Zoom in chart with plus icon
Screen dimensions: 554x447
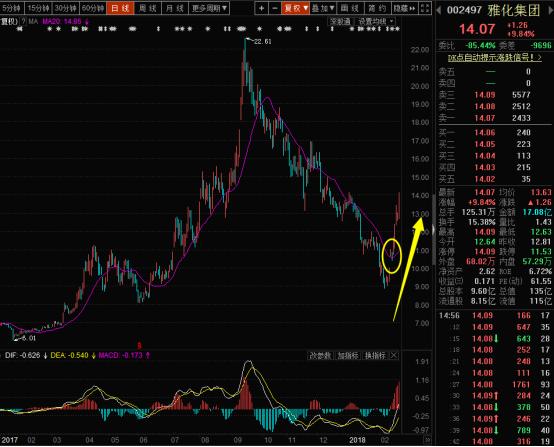(x=261, y=8)
